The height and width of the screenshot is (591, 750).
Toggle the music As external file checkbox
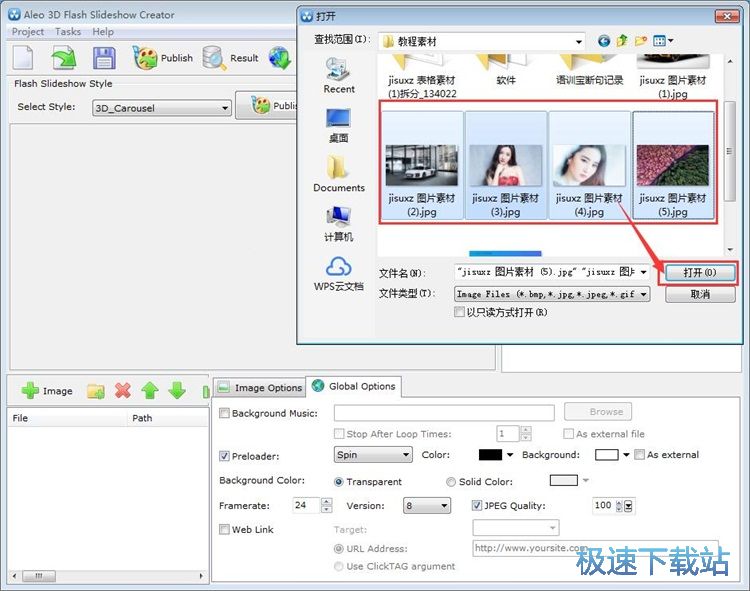point(568,434)
